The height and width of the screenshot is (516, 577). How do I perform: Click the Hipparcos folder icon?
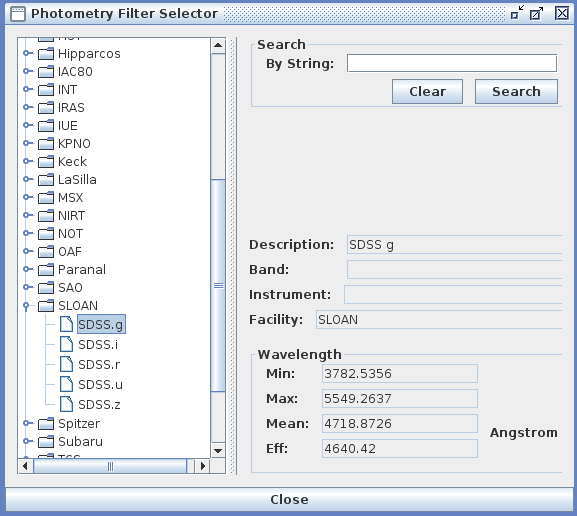click(46, 54)
